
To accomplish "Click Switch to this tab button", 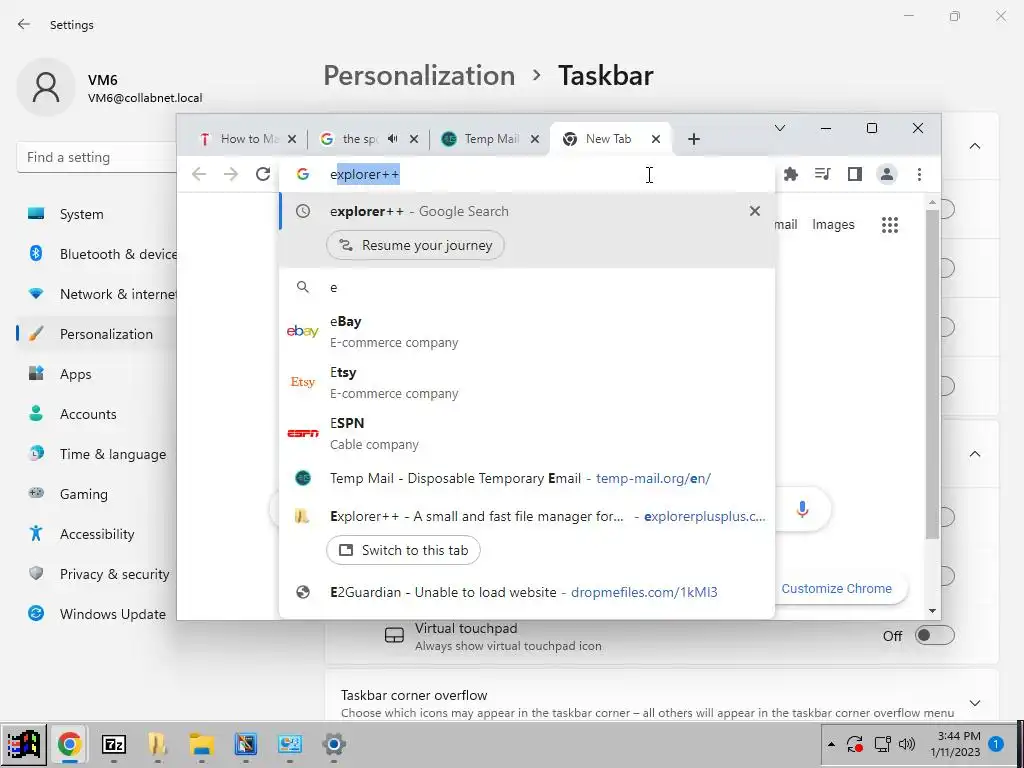I will click(x=404, y=551).
